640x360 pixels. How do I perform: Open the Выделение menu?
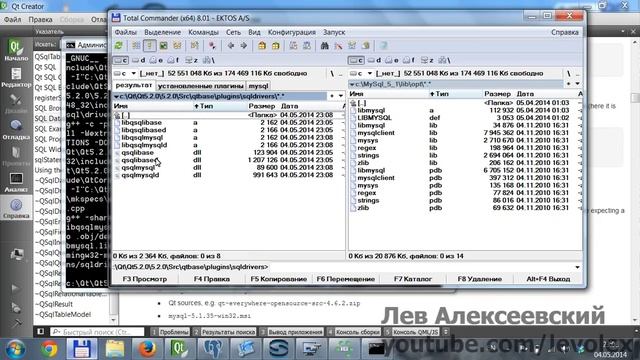coord(162,32)
